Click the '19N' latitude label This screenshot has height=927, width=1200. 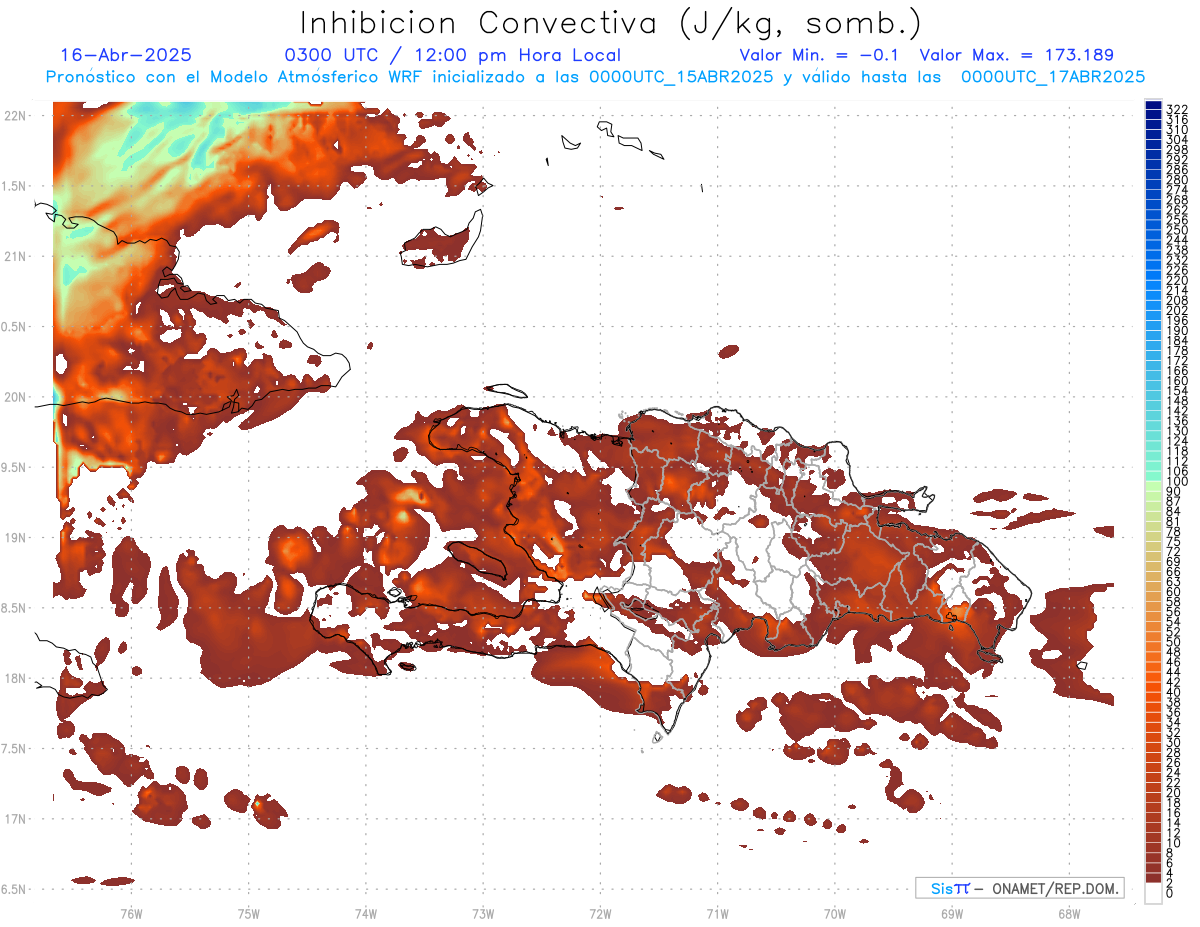[x=16, y=538]
